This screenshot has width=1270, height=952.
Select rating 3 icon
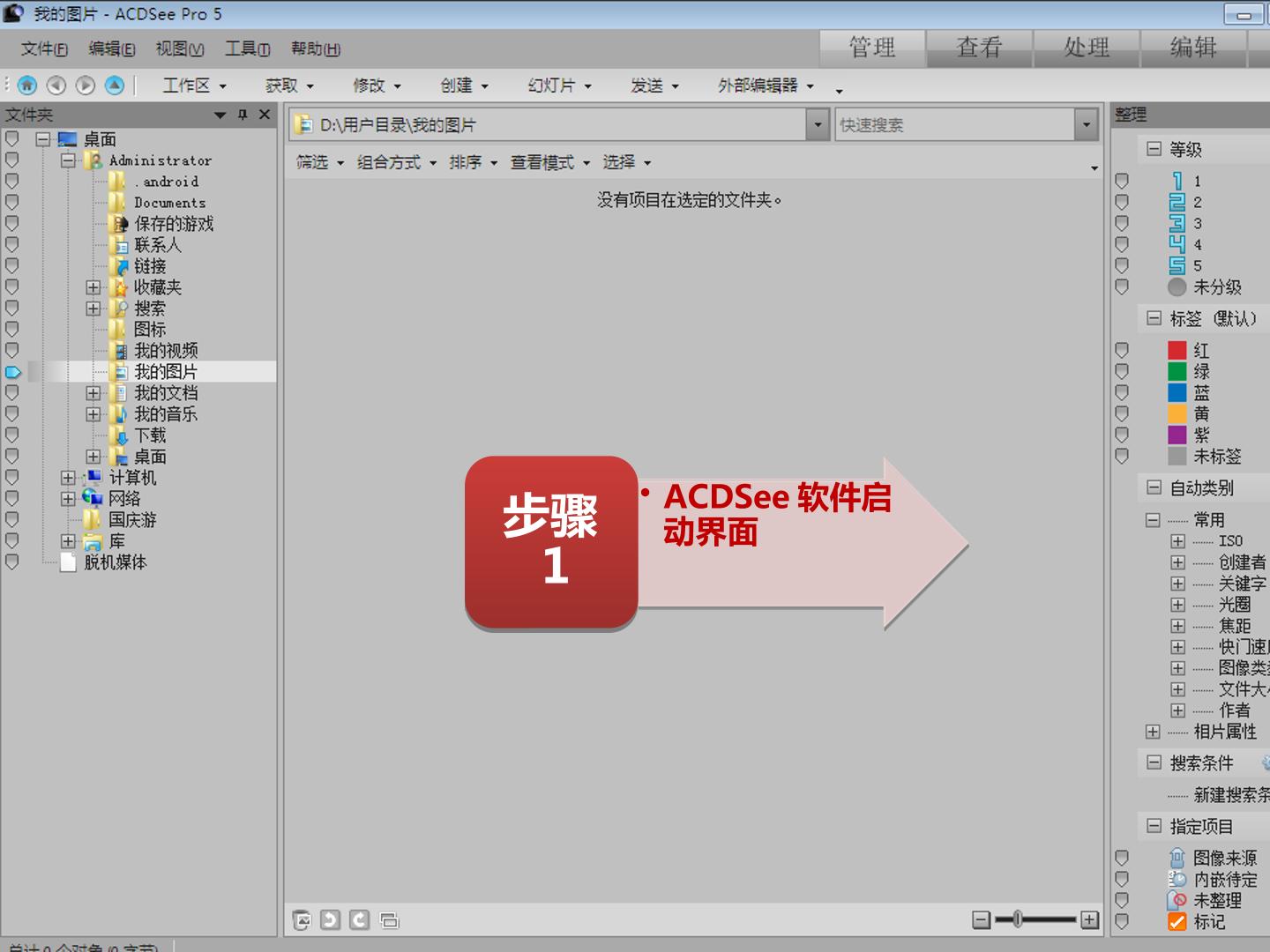pyautogui.click(x=1177, y=223)
